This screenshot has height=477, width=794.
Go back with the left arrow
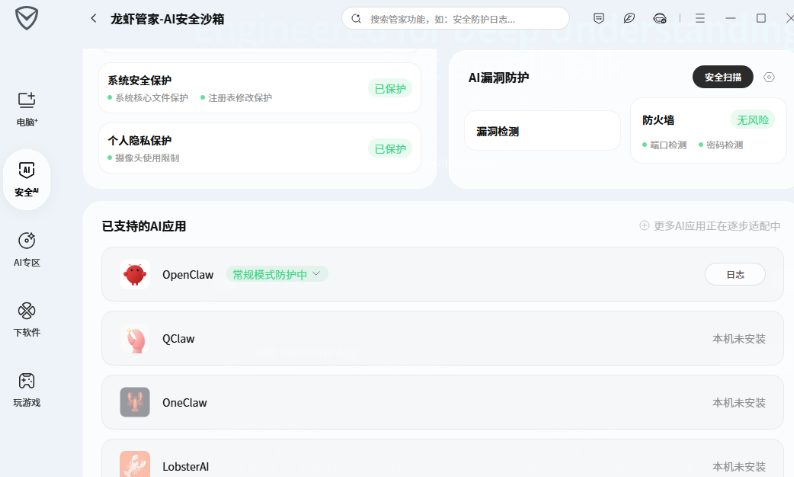(x=94, y=18)
